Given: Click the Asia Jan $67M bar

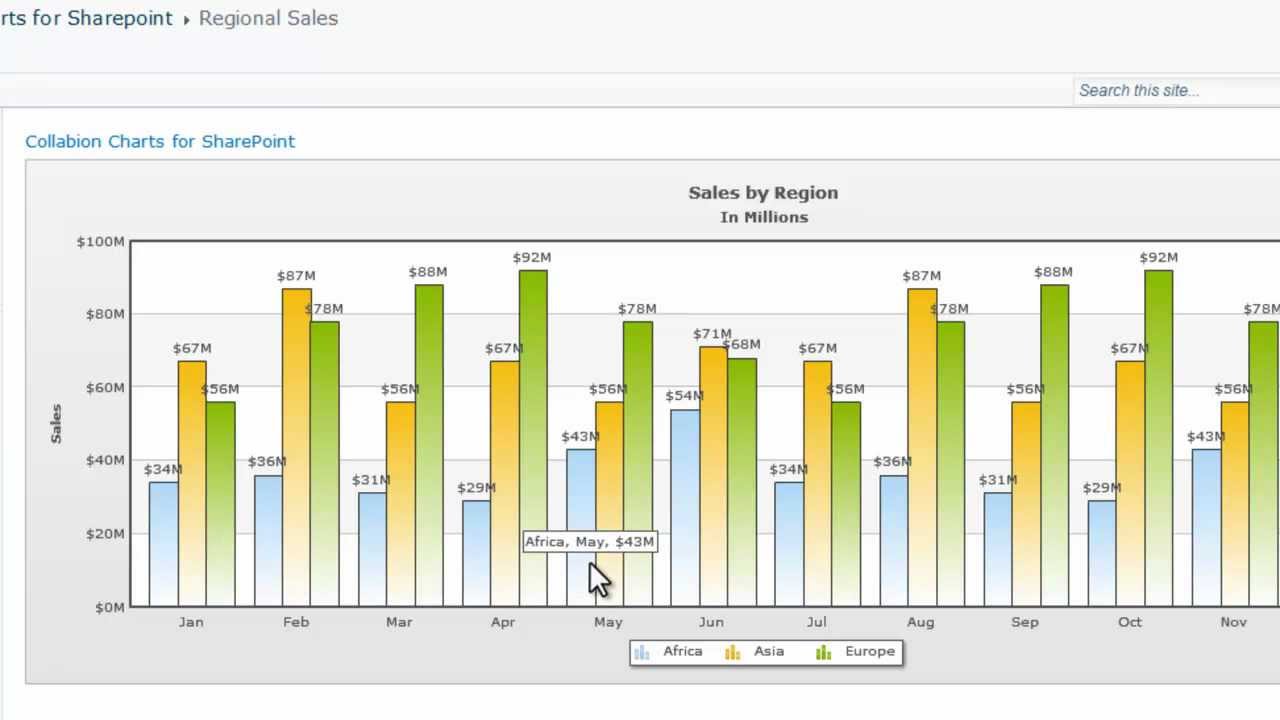Looking at the screenshot, I should click(192, 483).
